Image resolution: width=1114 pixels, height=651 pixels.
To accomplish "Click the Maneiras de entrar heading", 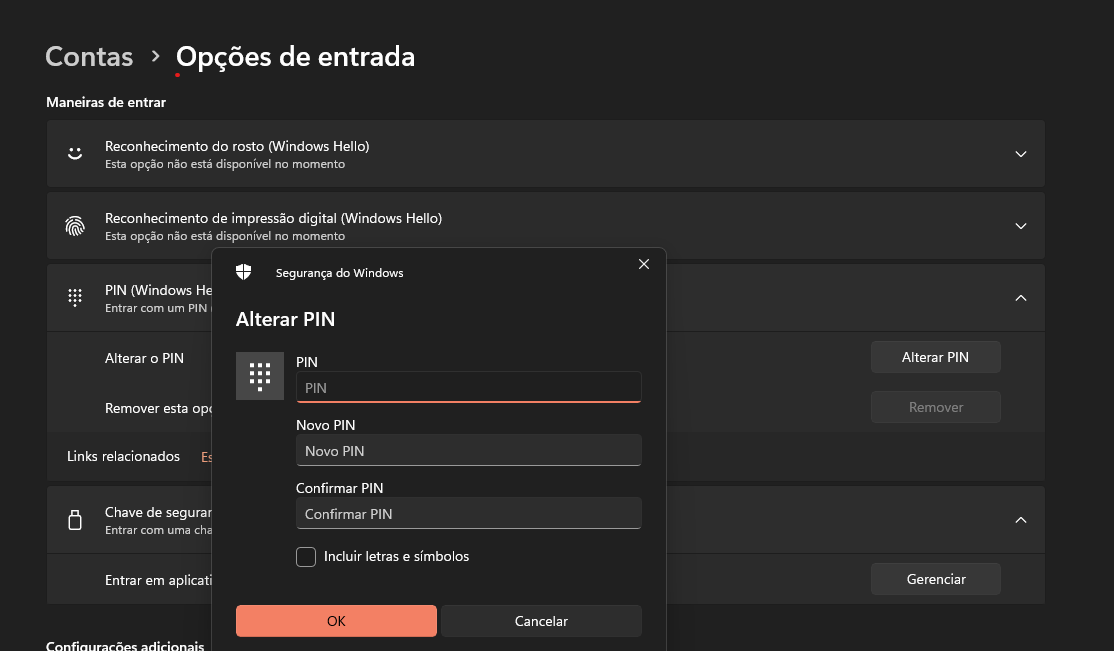I will point(106,102).
